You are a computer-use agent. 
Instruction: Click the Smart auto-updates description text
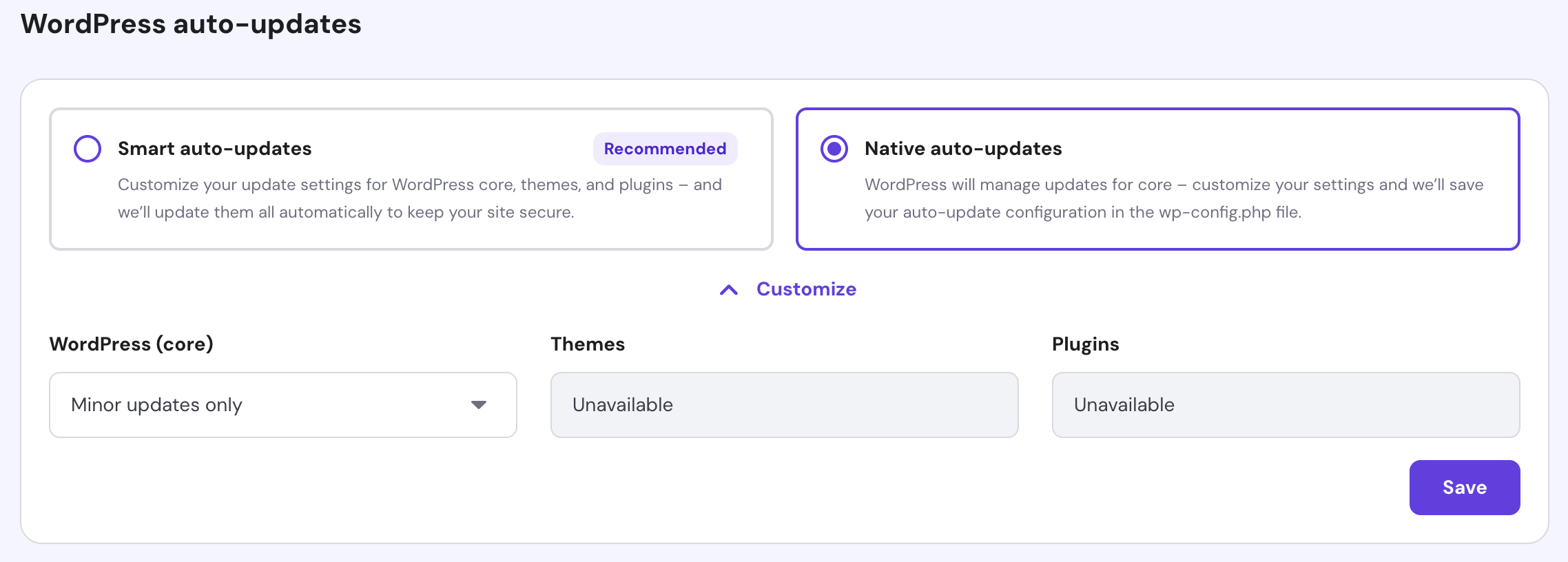[x=419, y=198]
